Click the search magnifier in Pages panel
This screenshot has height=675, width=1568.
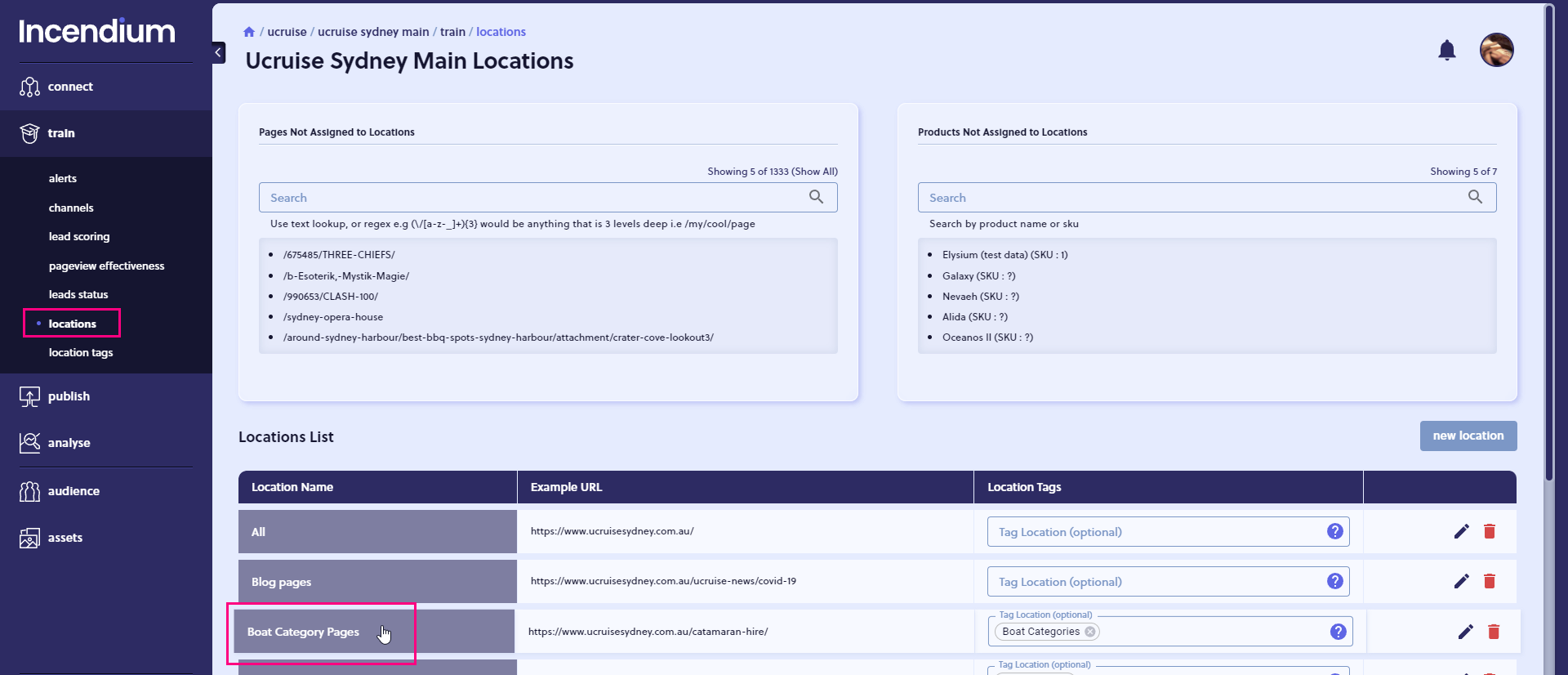click(x=816, y=197)
